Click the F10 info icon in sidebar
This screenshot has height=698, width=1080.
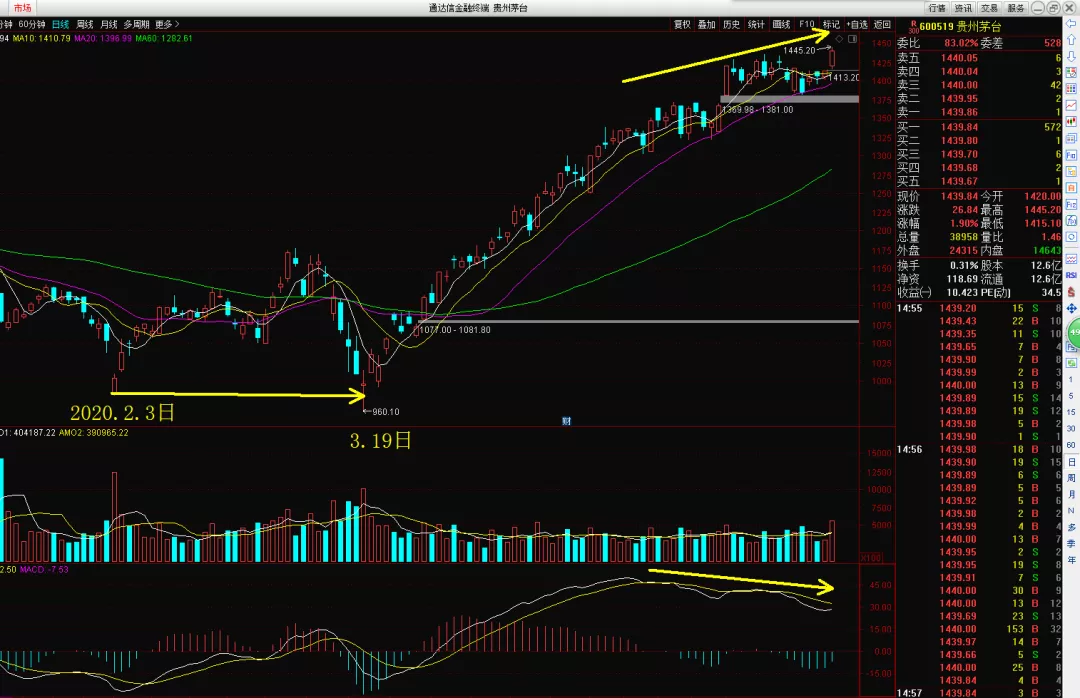[1071, 155]
